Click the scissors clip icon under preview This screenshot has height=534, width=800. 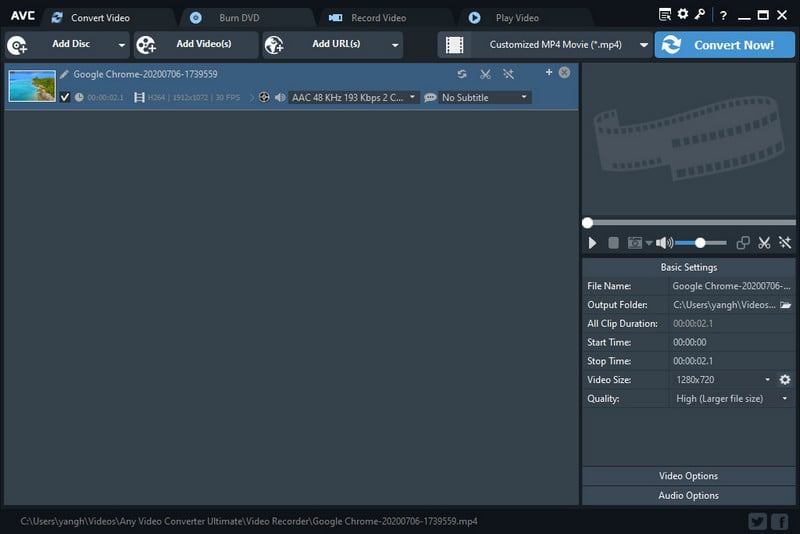pos(764,243)
